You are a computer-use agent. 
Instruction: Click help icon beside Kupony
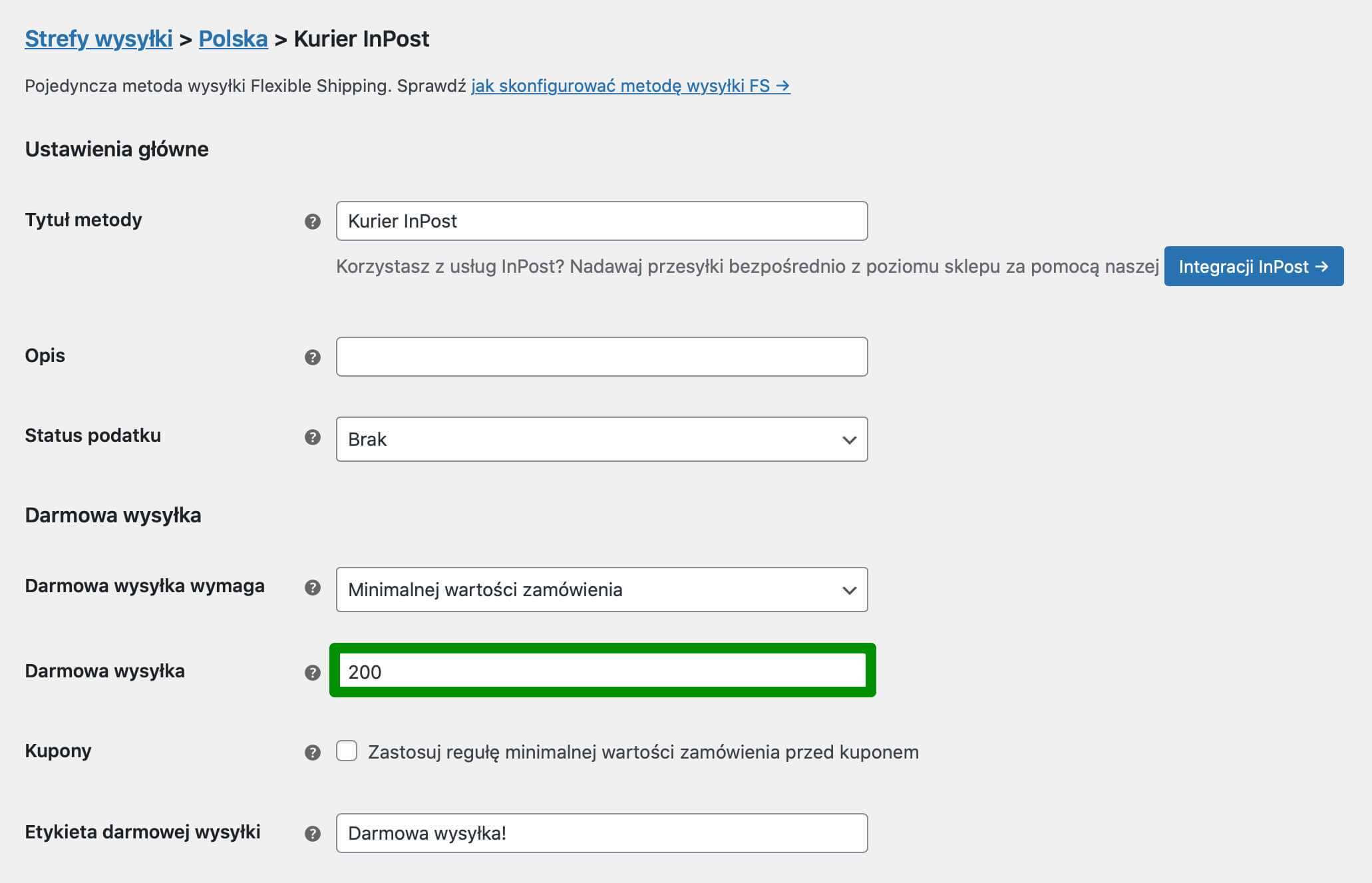point(313,753)
